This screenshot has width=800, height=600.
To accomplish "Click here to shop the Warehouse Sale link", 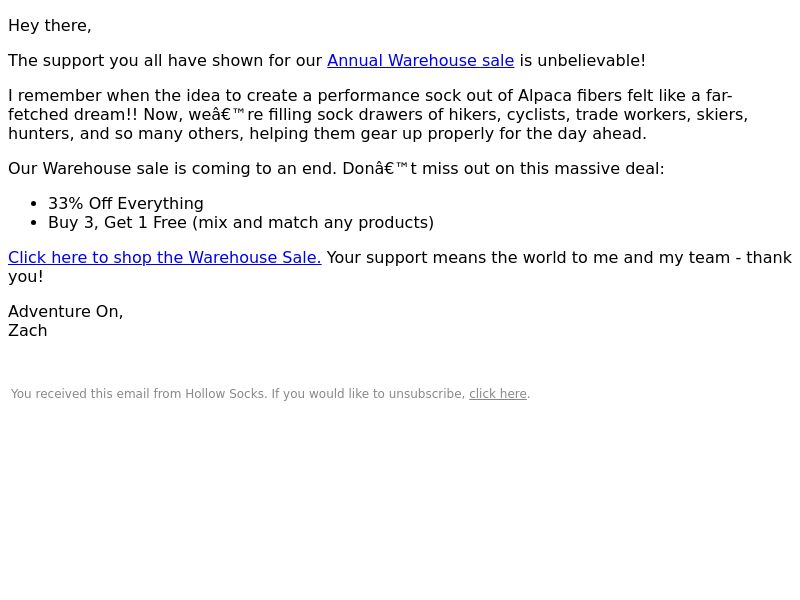I will click(x=165, y=258).
